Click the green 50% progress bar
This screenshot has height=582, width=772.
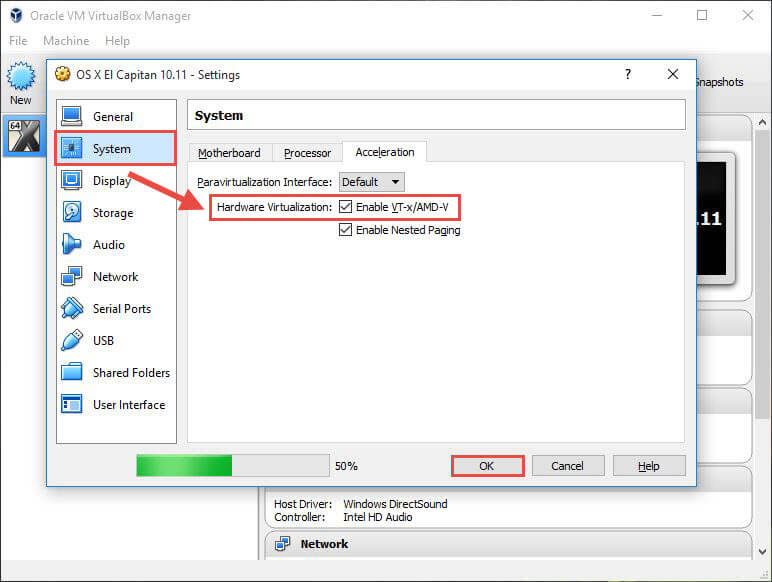point(233,466)
